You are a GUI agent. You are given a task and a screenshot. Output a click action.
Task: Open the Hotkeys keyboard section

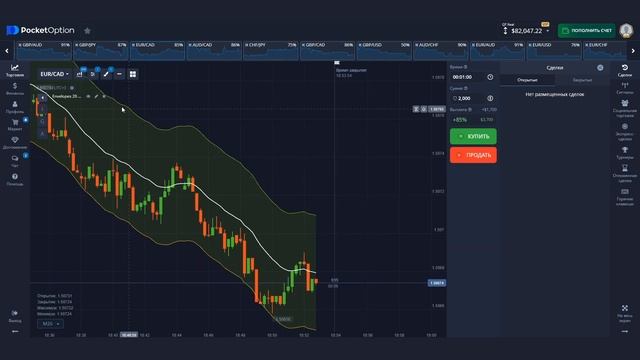coord(624,197)
